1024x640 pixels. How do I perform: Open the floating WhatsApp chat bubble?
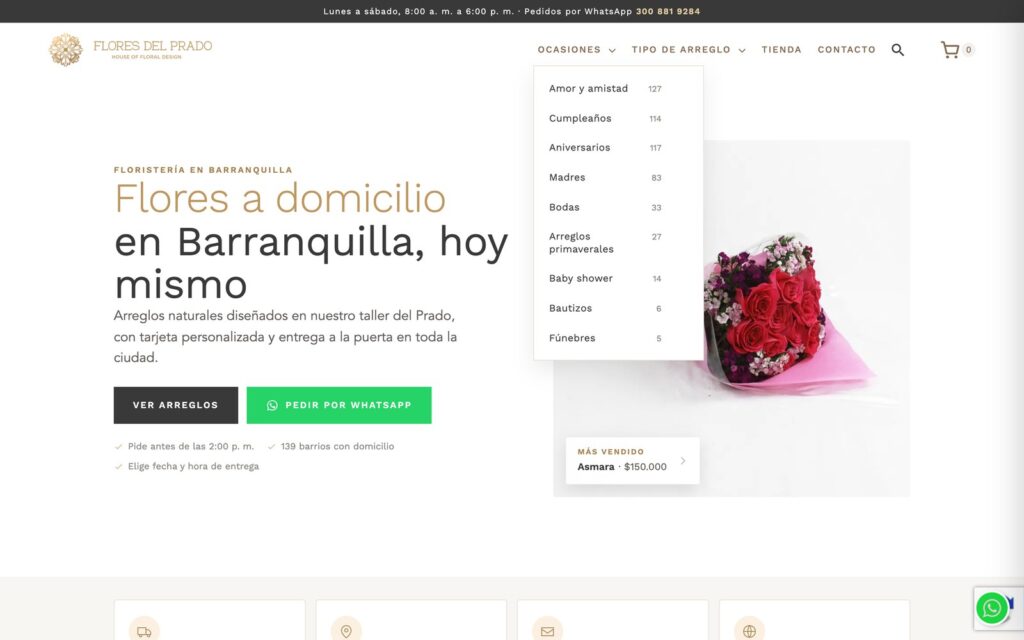coord(992,608)
